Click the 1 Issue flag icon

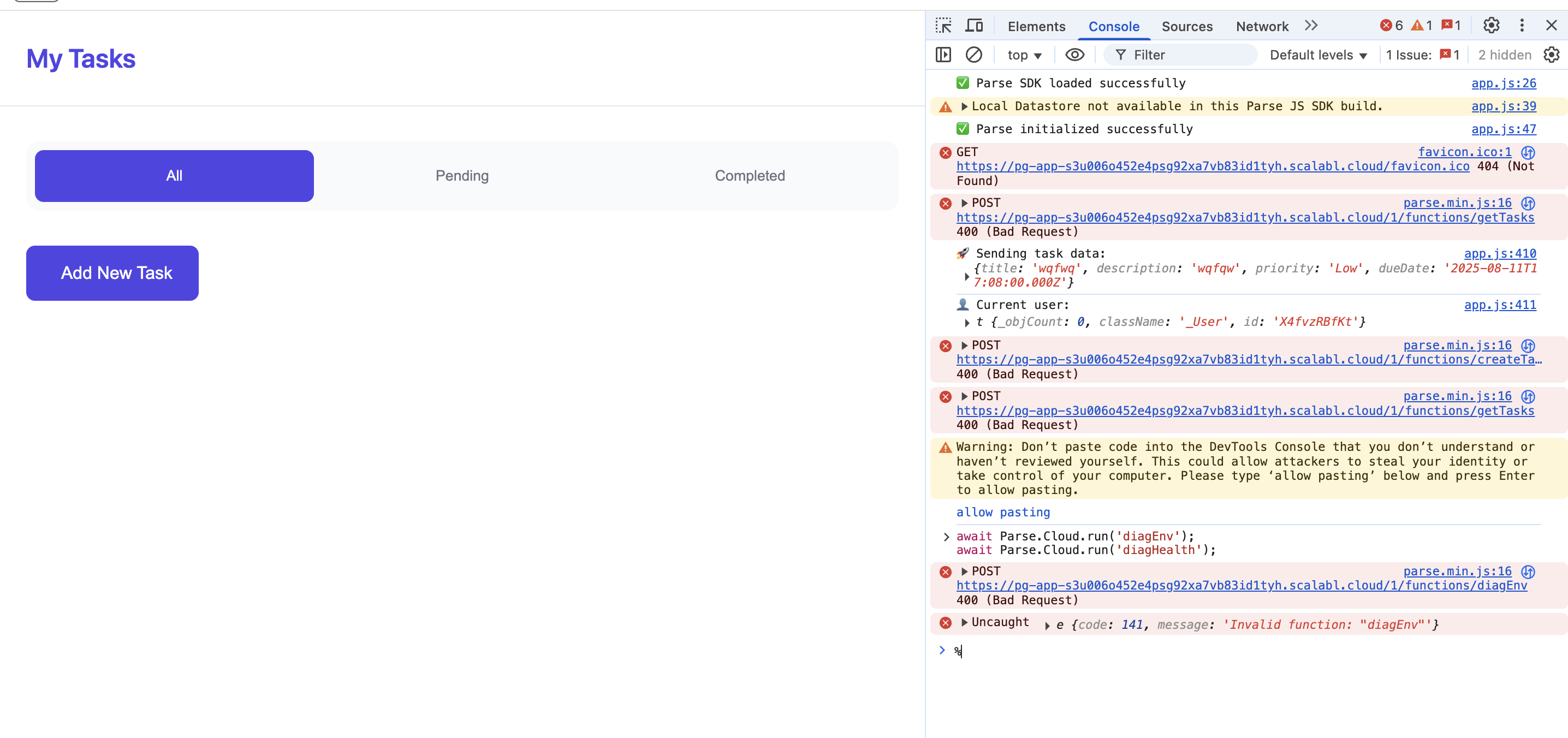(x=1445, y=55)
